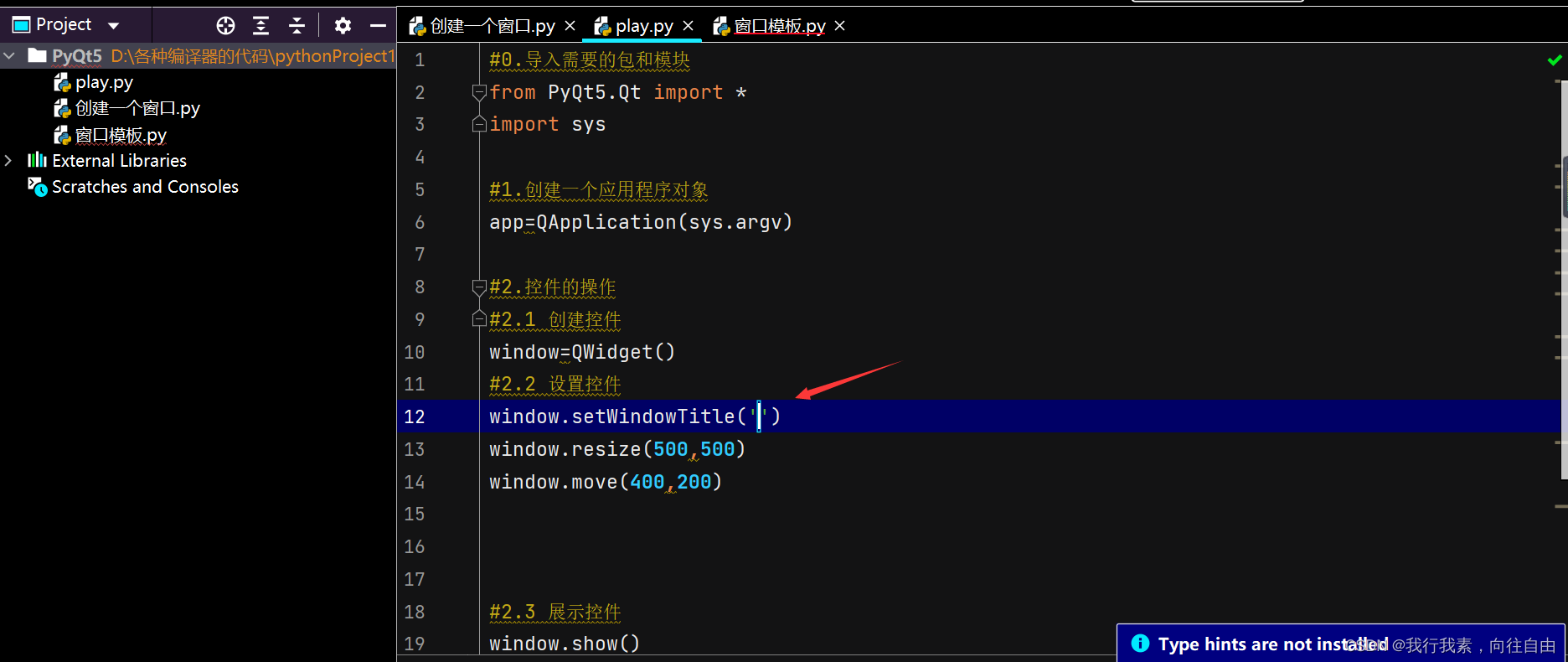The width and height of the screenshot is (1568, 662).
Task: Expand External Libraries node
Action: (9, 160)
